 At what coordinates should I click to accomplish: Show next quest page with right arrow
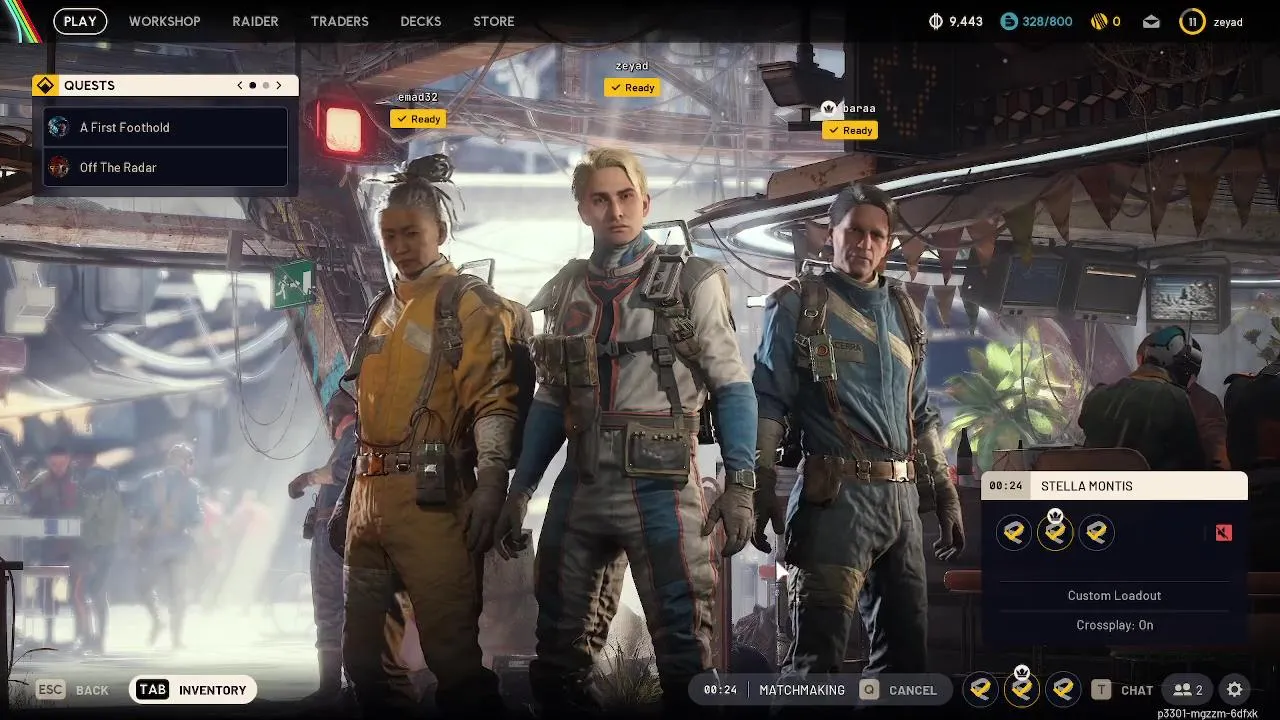(x=279, y=86)
